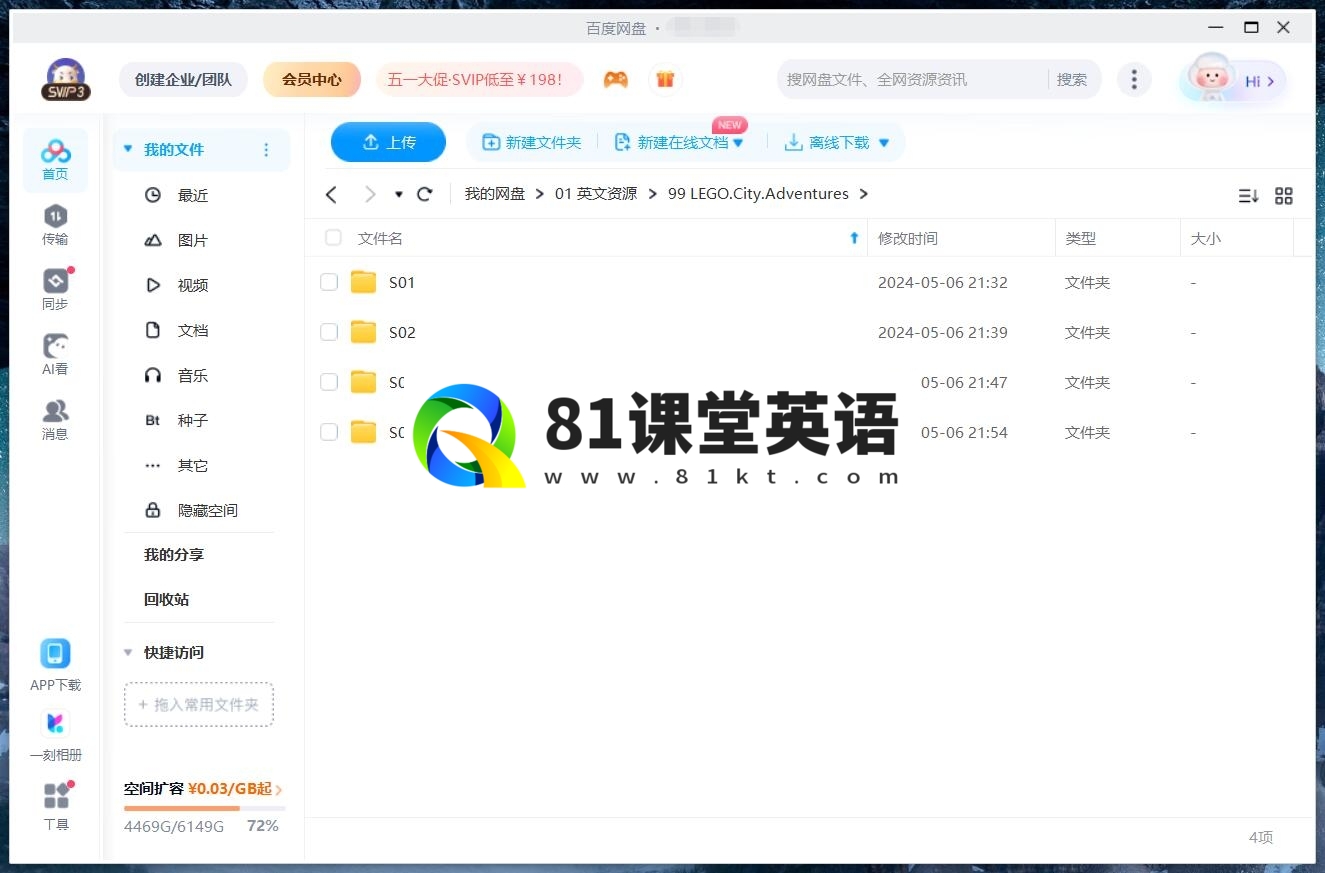Select 视频 in the file category list
Viewport: 1325px width, 873px height.
coord(192,286)
